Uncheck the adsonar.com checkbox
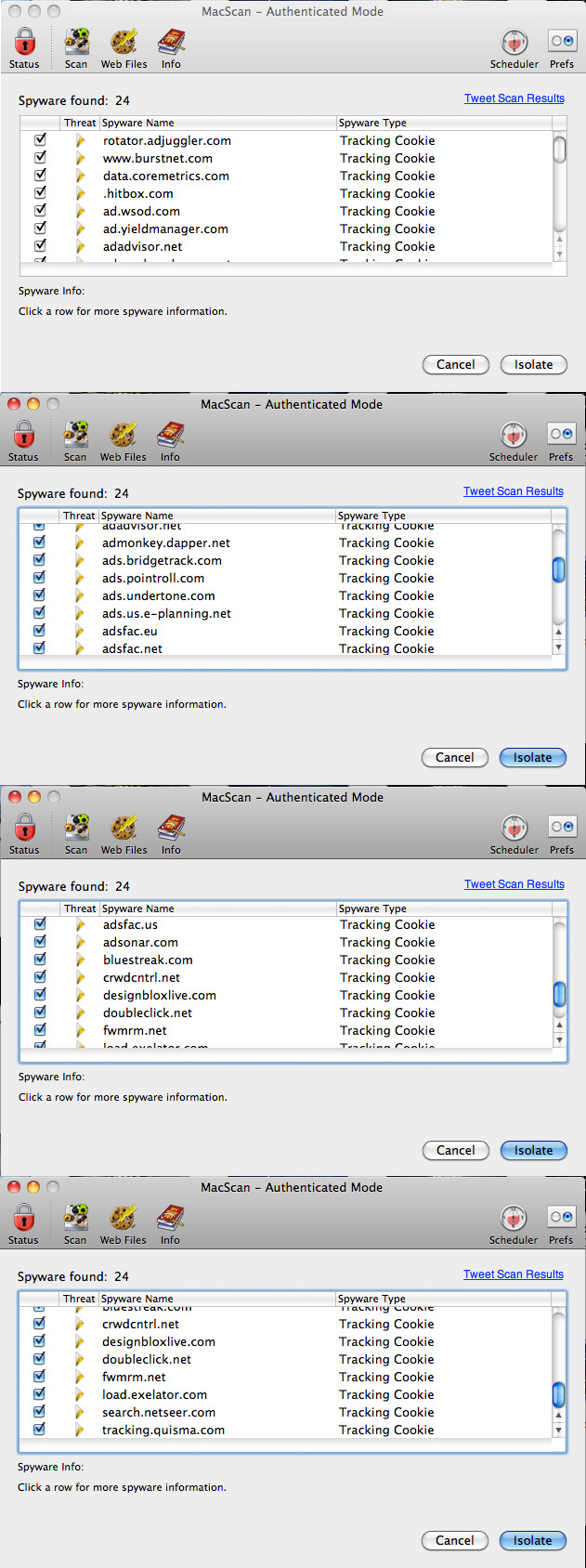 coord(40,941)
